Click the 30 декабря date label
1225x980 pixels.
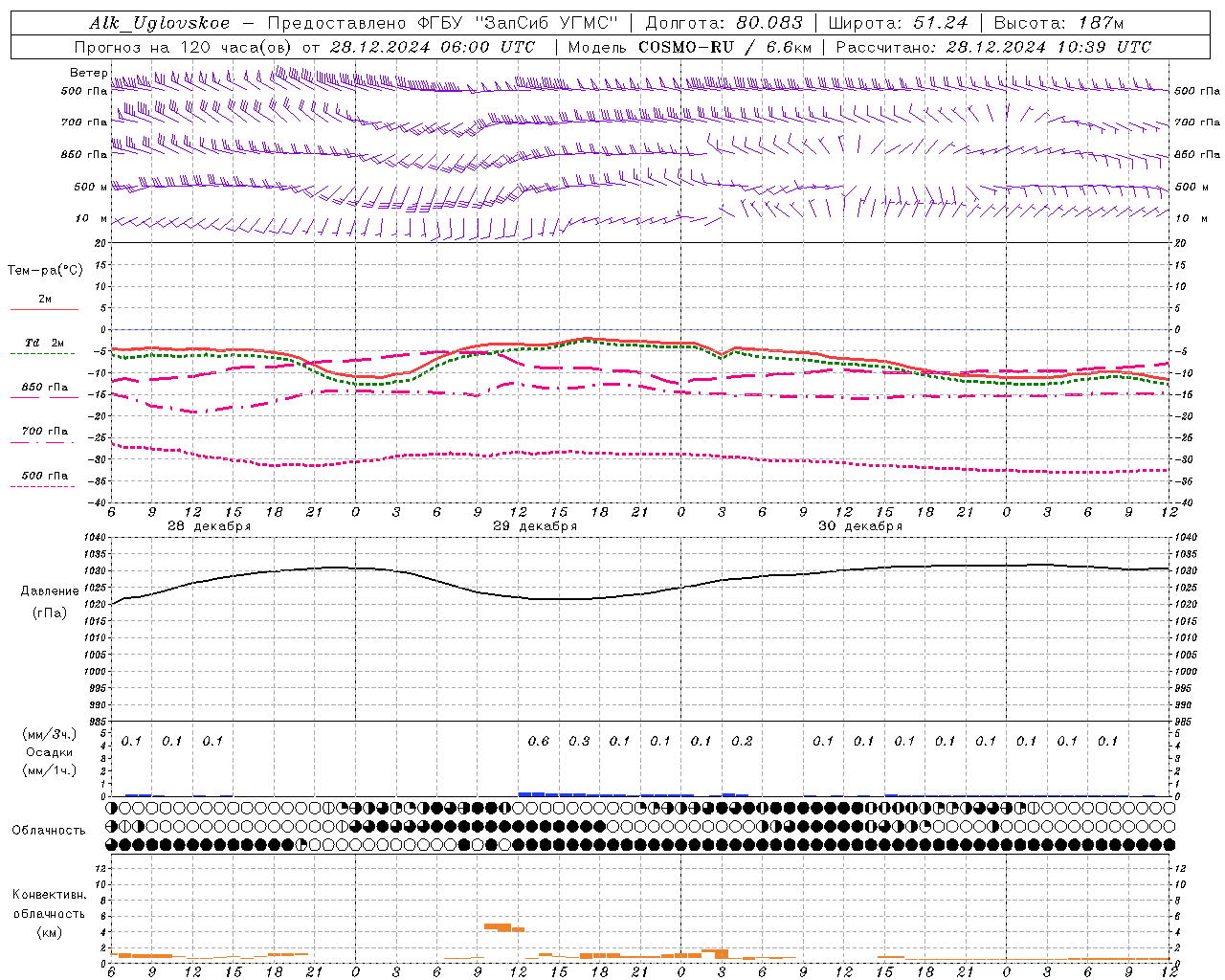point(859,526)
